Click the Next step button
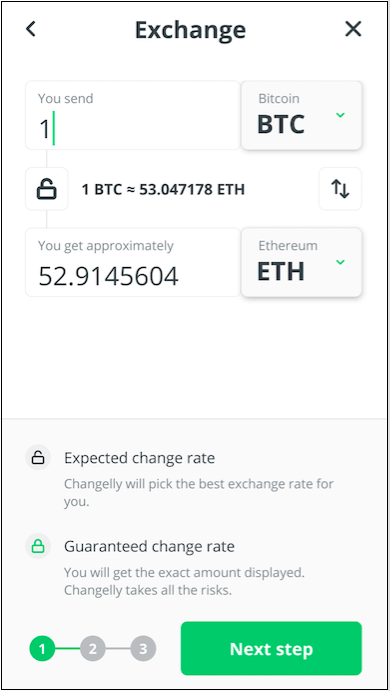This screenshot has width=390, height=691. tap(271, 649)
